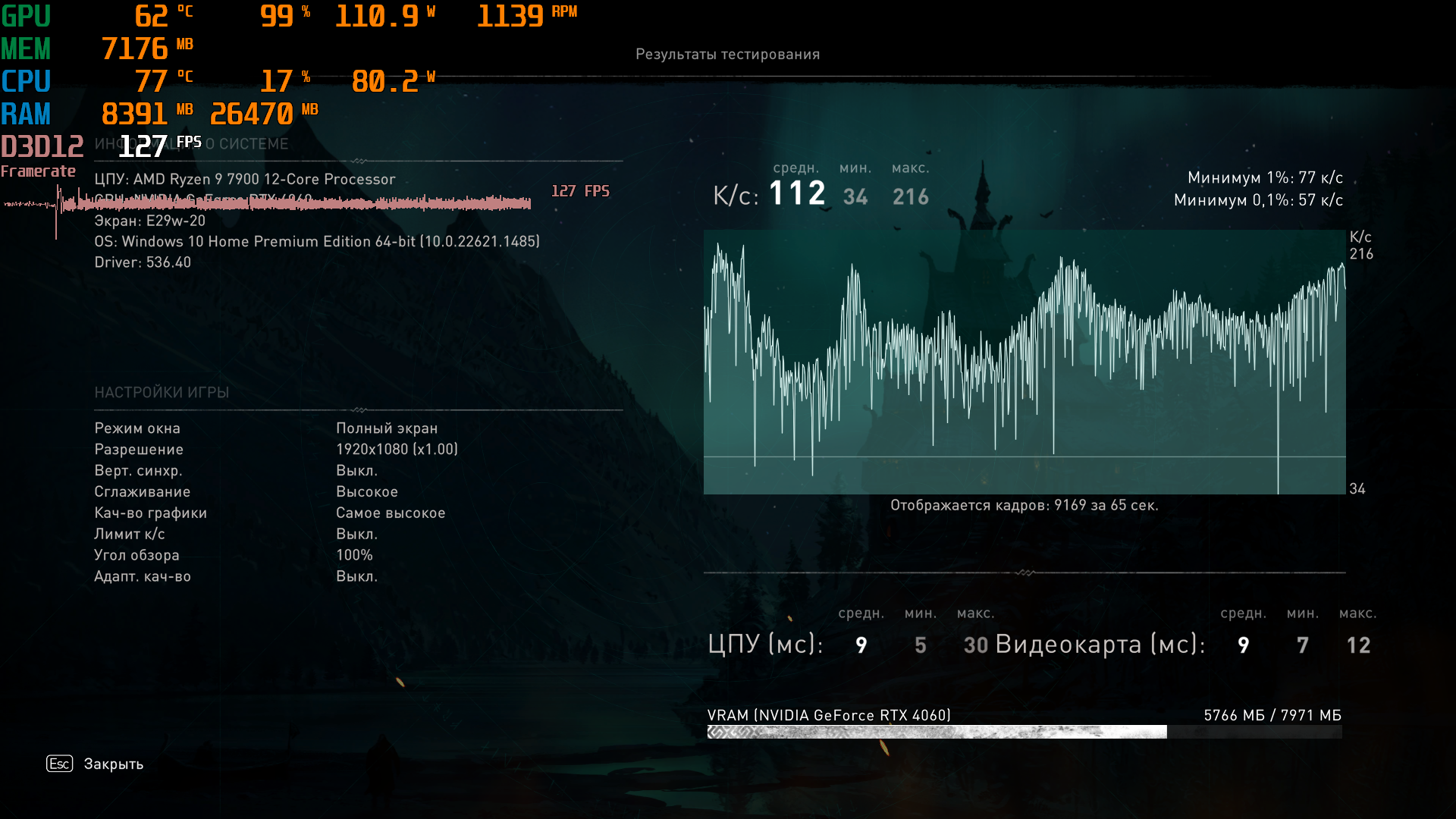
Task: Select the ЦПУ: AMD Ryzen 9 7900 line
Action: pos(245,180)
